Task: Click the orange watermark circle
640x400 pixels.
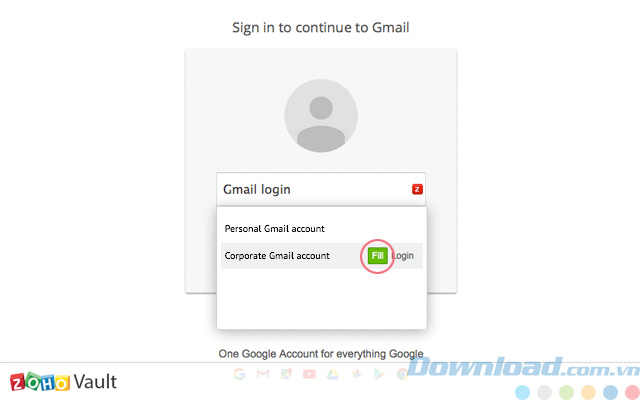Action: (x=588, y=393)
